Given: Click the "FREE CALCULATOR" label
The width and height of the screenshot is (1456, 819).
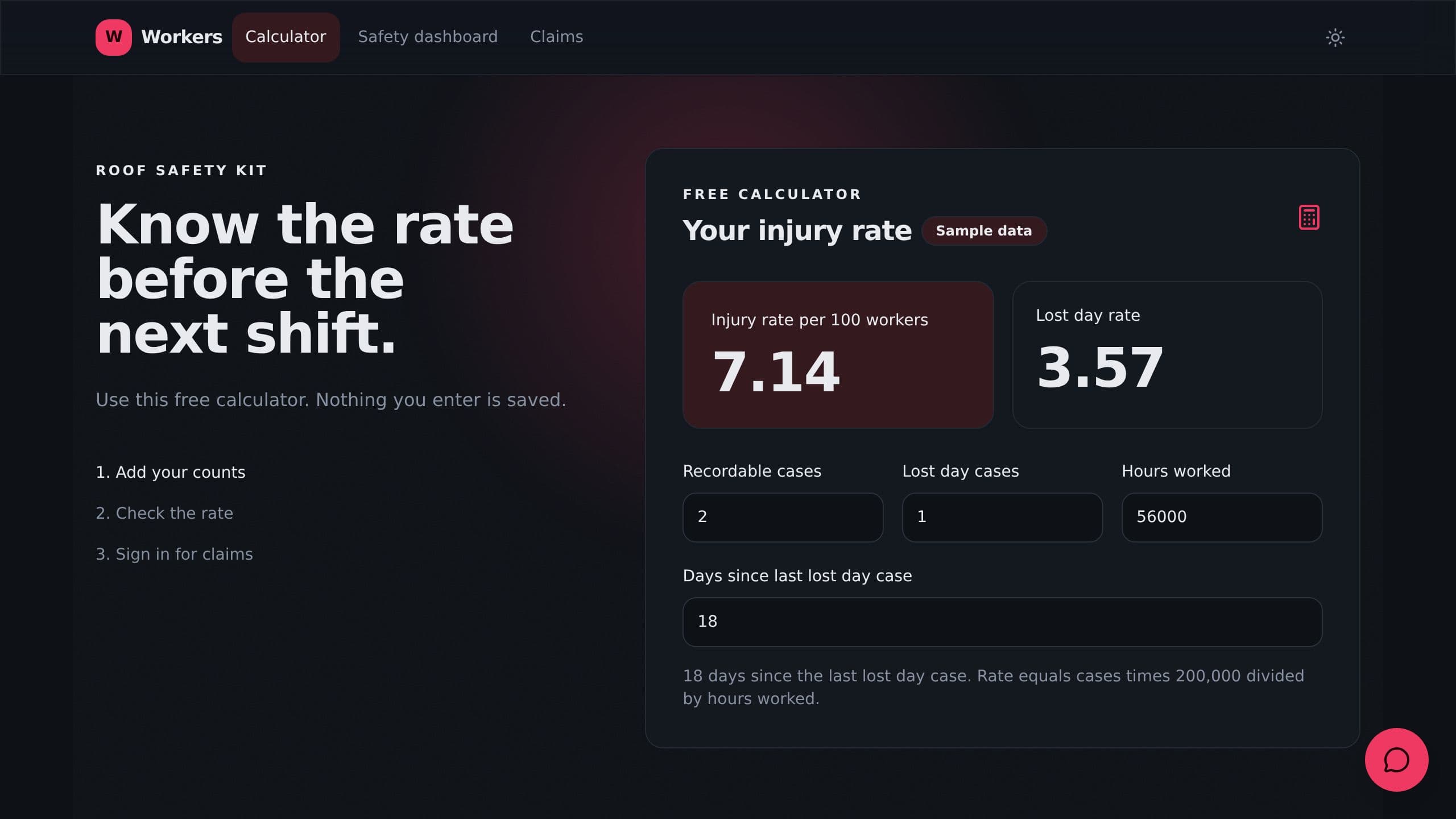Looking at the screenshot, I should click(x=772, y=195).
